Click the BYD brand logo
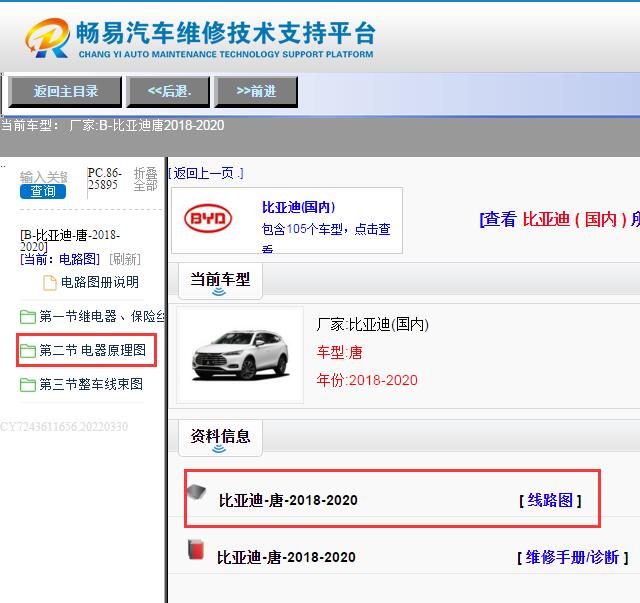 click(208, 218)
